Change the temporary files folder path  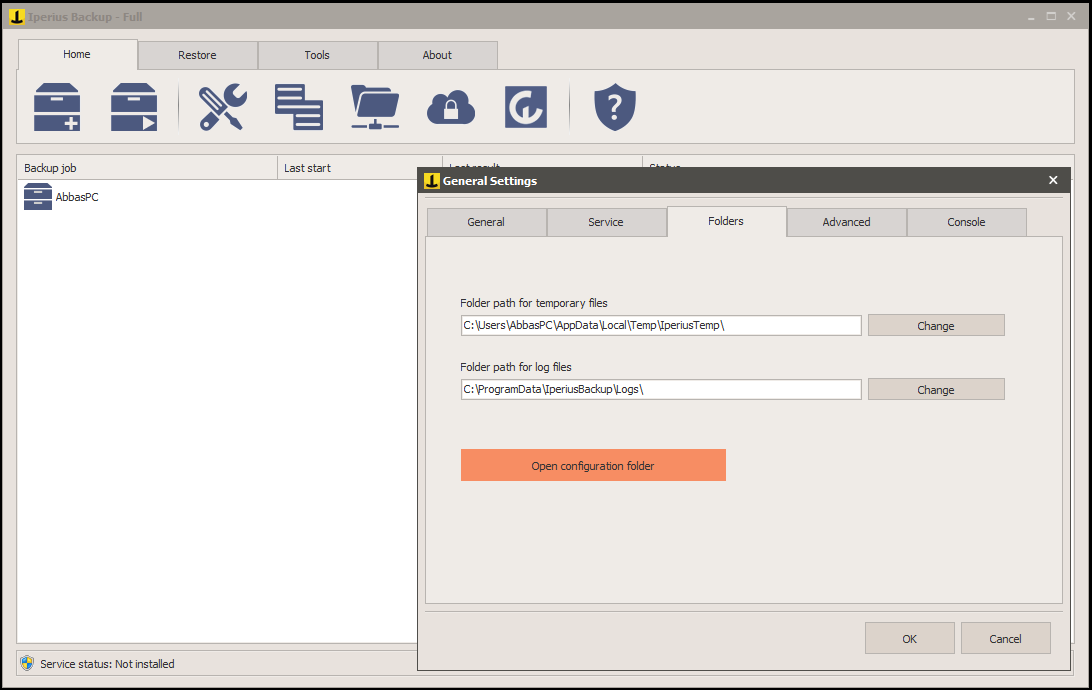936,325
